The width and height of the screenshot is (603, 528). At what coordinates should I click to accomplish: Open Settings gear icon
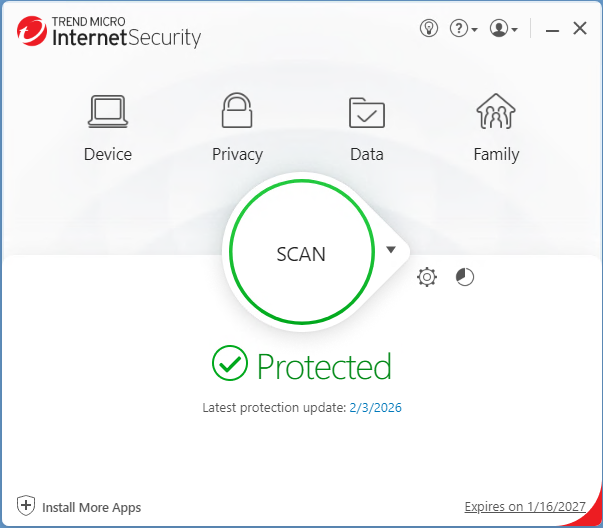point(427,277)
